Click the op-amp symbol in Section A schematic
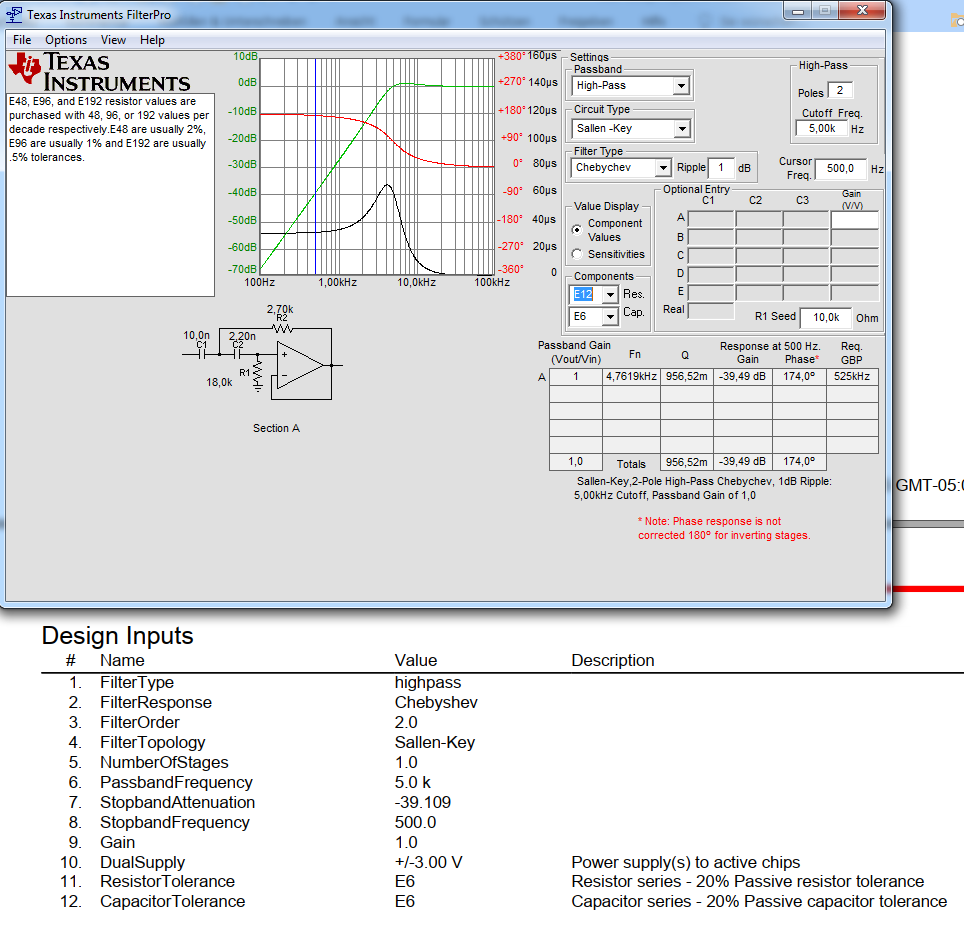The width and height of the screenshot is (964, 929). (300, 366)
